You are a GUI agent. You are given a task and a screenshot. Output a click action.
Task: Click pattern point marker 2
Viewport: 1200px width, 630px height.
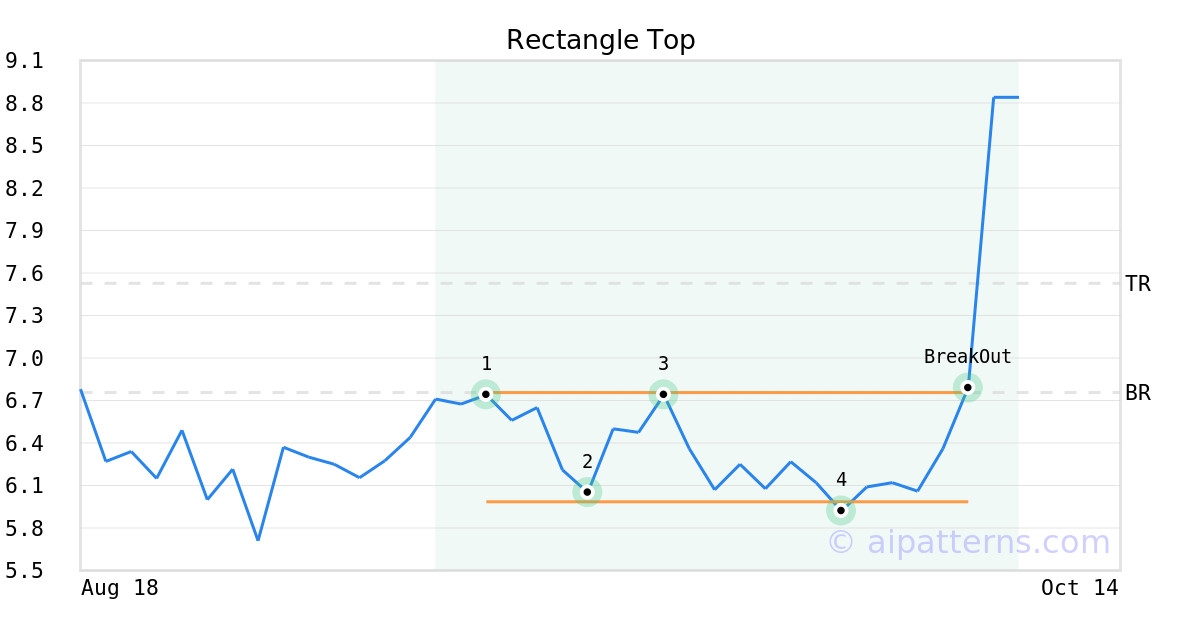click(x=587, y=491)
